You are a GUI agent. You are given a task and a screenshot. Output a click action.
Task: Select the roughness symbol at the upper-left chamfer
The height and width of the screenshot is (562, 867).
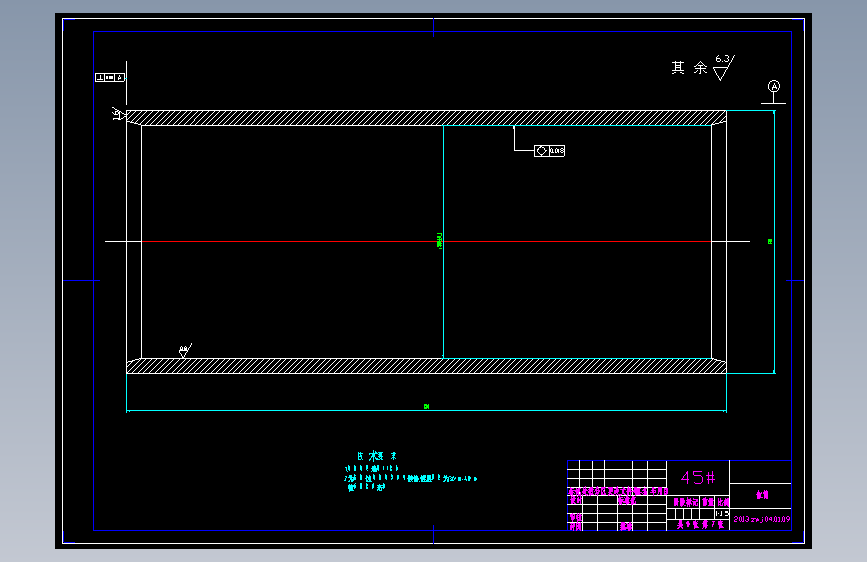tap(118, 114)
